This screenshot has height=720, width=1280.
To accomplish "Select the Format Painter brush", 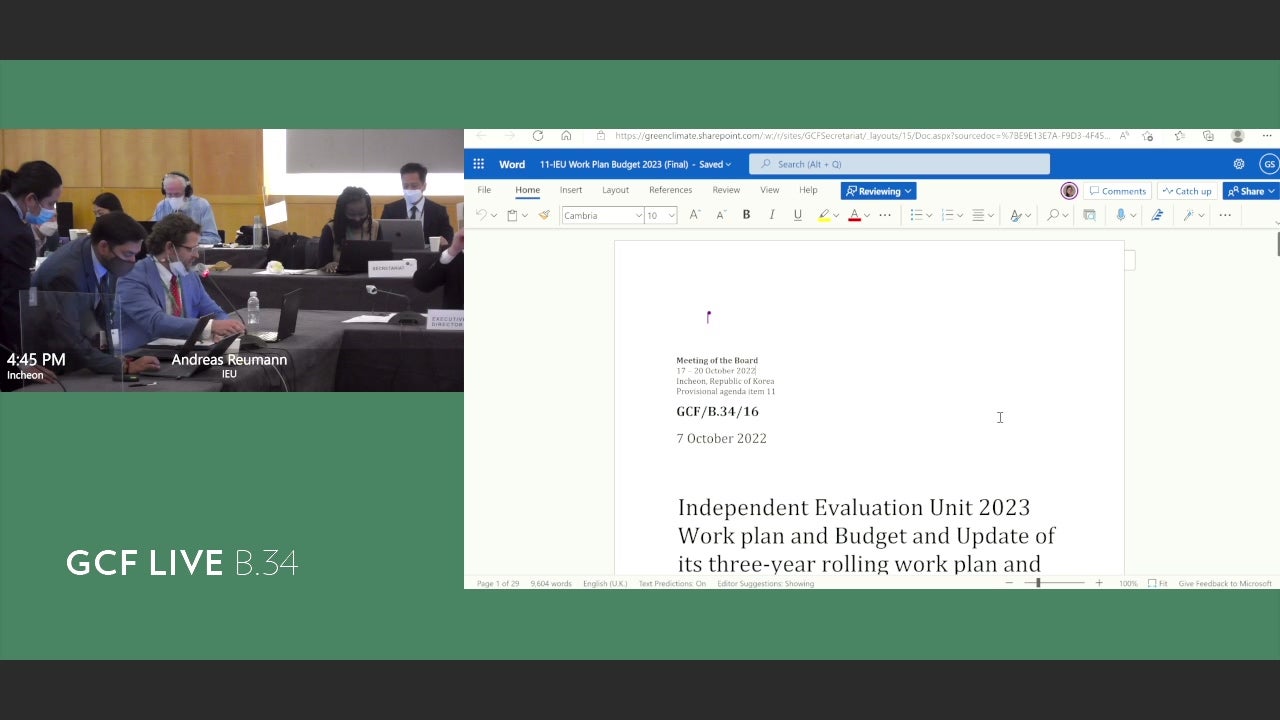I will (x=544, y=215).
